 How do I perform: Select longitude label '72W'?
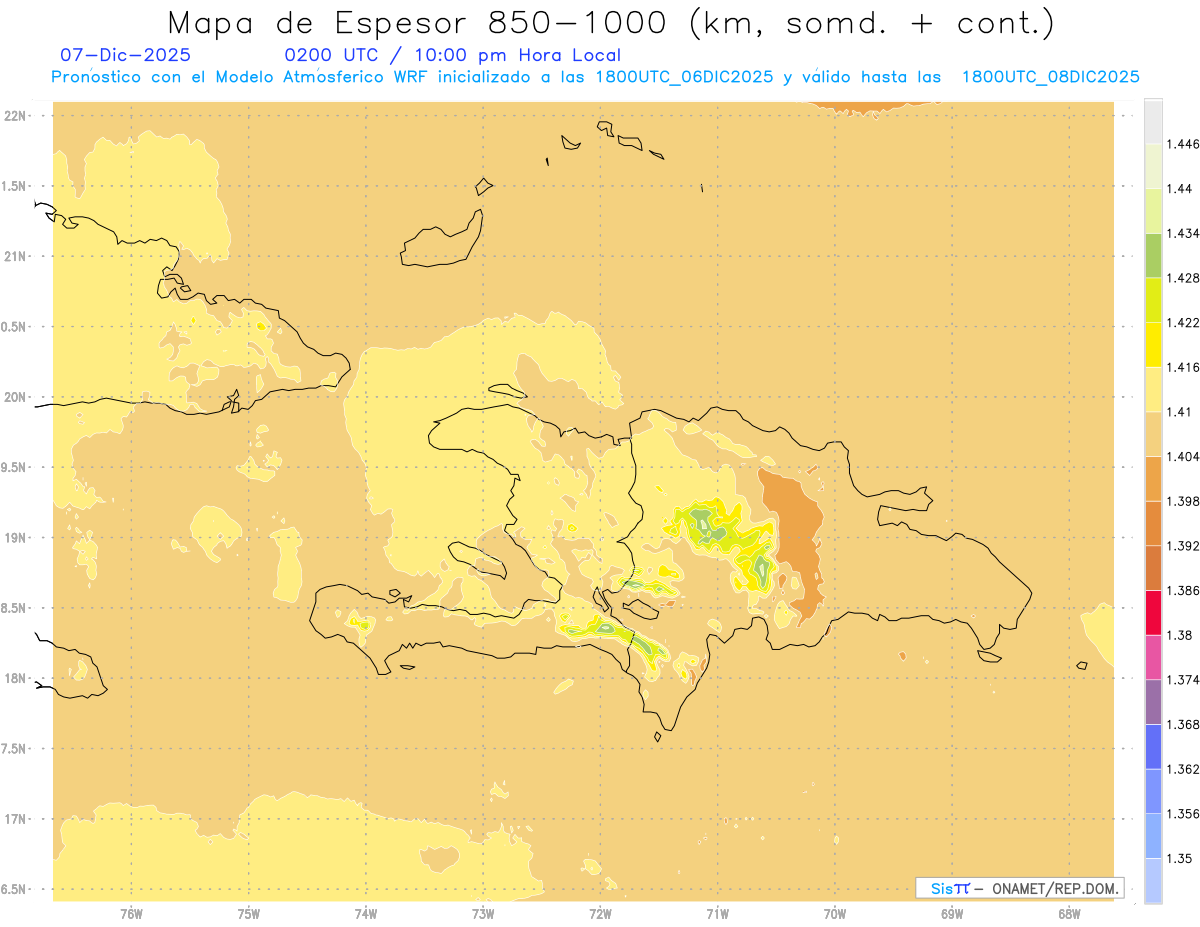pyautogui.click(x=600, y=914)
